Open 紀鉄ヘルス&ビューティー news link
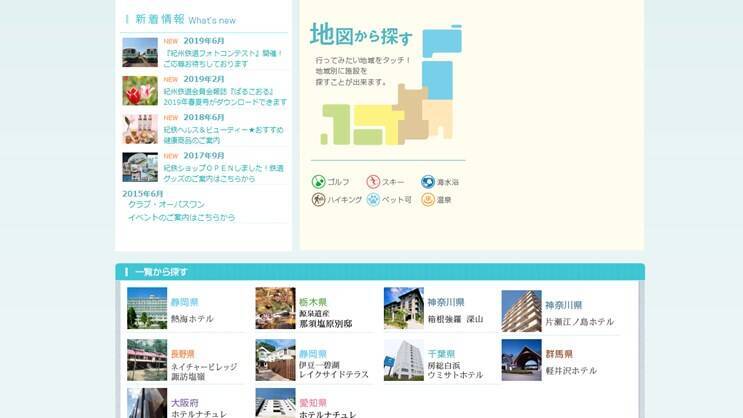This screenshot has width=743, height=418. coord(223,135)
